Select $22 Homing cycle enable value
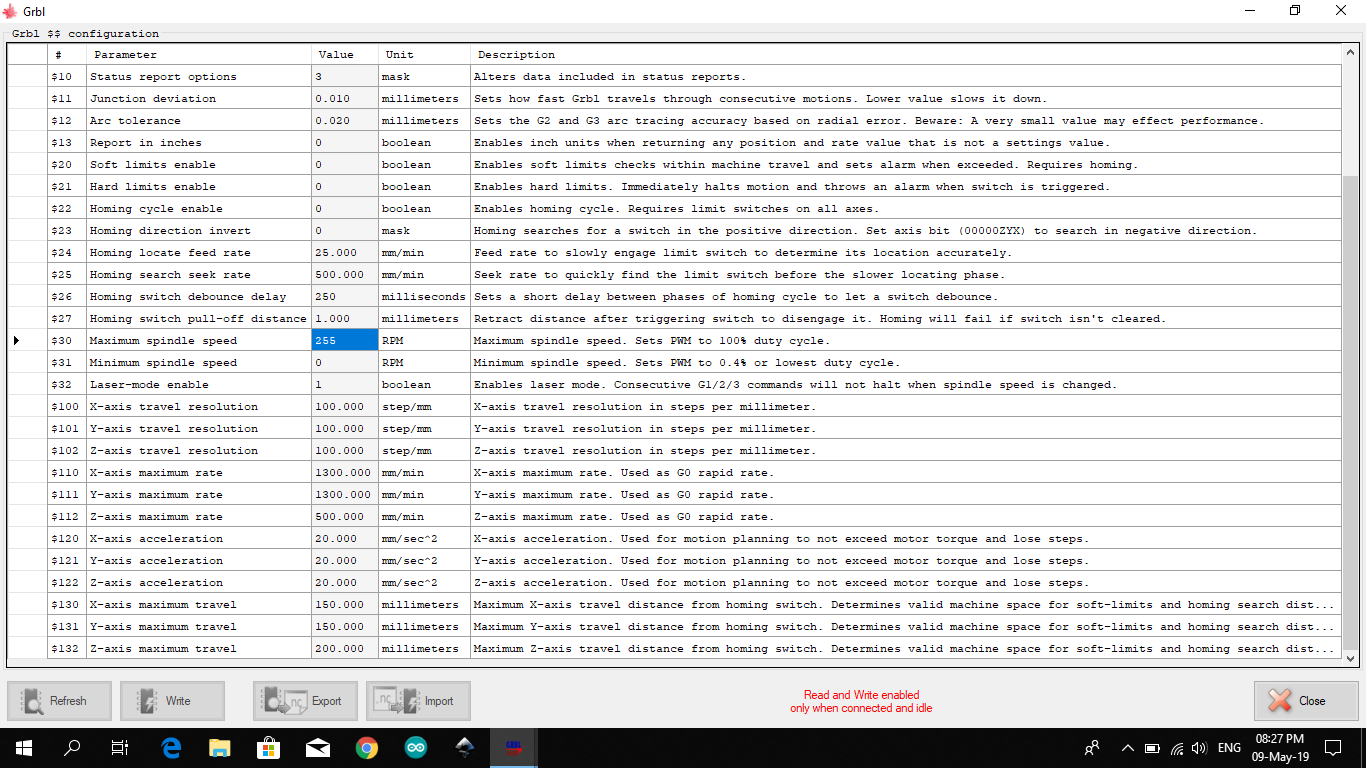Image resolution: width=1366 pixels, height=768 pixels. pyautogui.click(x=344, y=209)
